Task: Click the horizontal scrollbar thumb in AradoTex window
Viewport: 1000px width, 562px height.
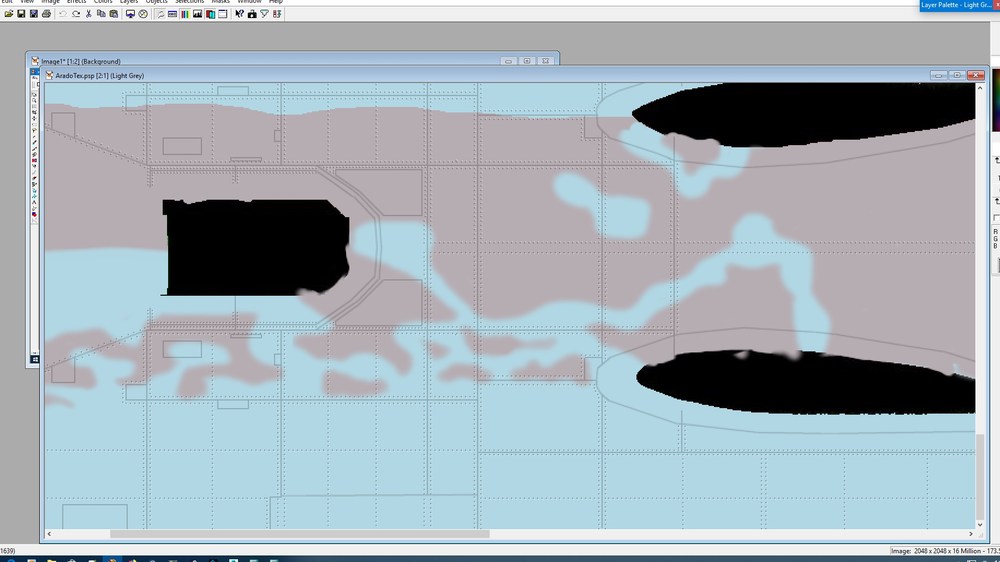Action: 300,534
